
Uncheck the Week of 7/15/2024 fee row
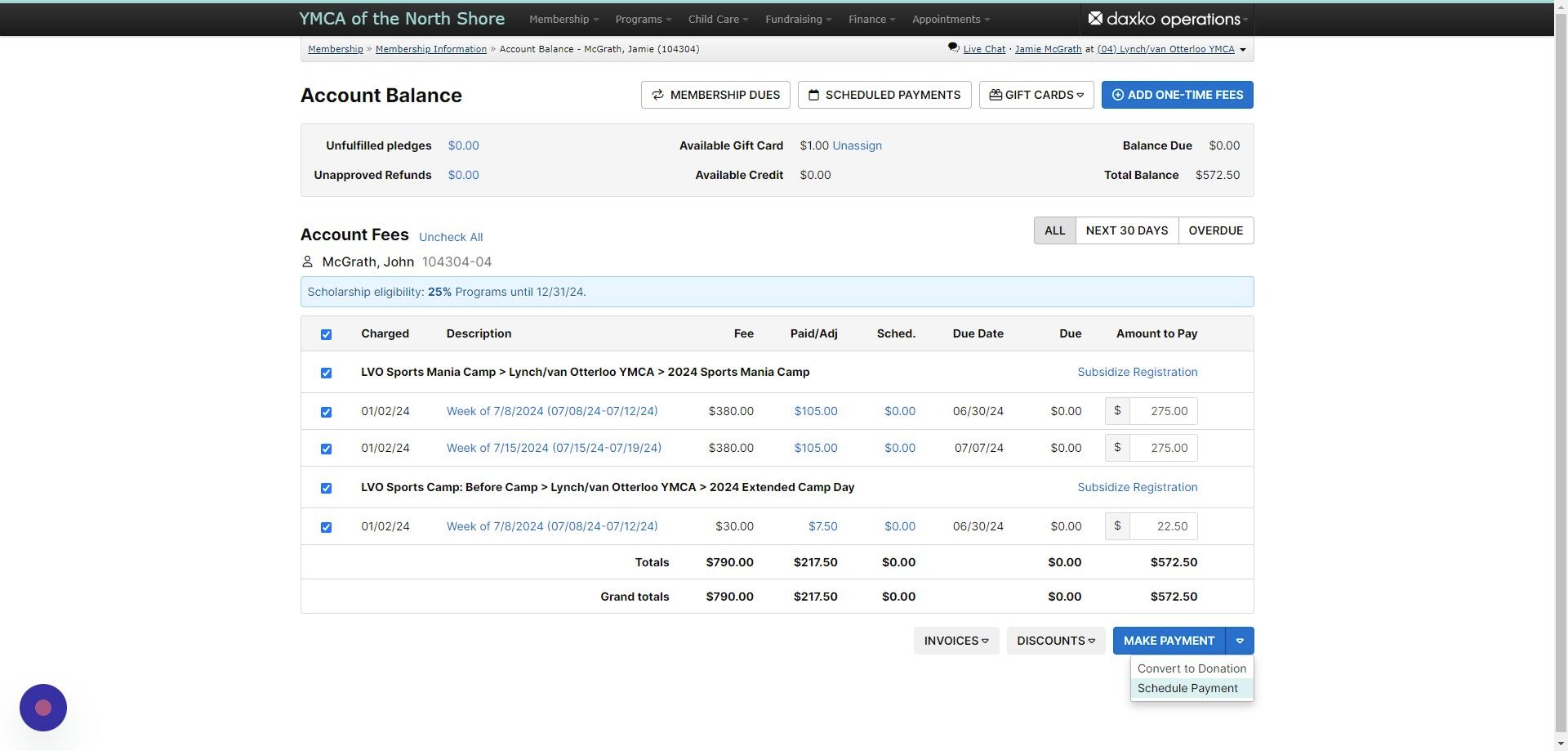click(326, 449)
